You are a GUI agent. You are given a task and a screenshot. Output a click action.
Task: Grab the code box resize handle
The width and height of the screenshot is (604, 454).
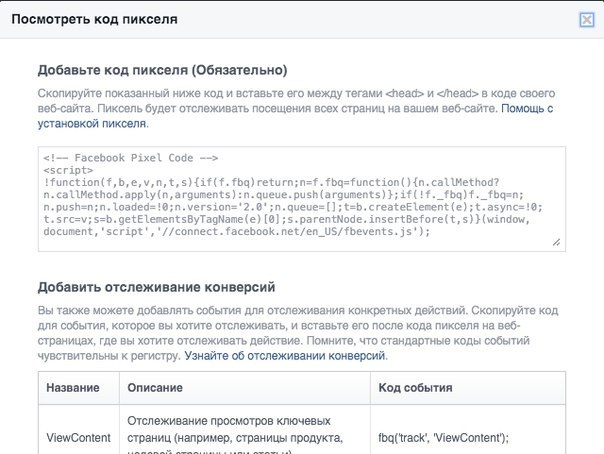[x=555, y=242]
